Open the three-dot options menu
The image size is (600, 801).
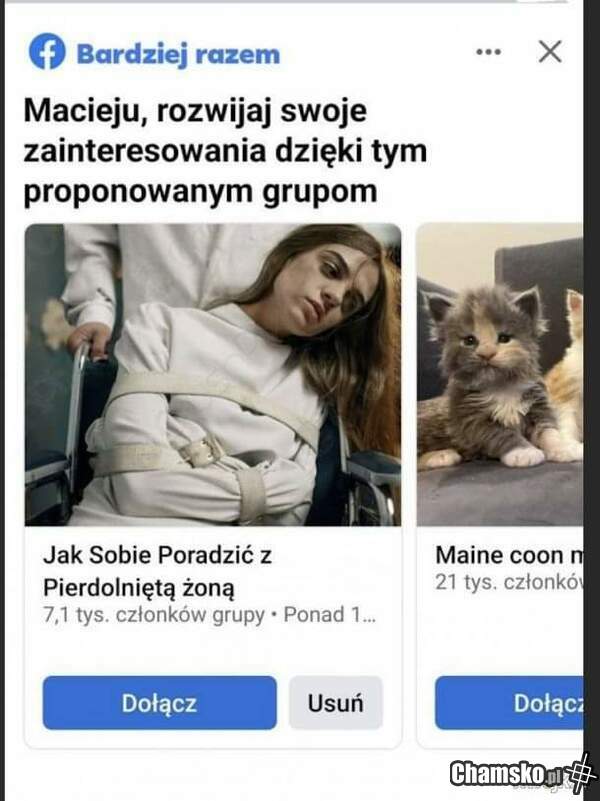point(488,52)
